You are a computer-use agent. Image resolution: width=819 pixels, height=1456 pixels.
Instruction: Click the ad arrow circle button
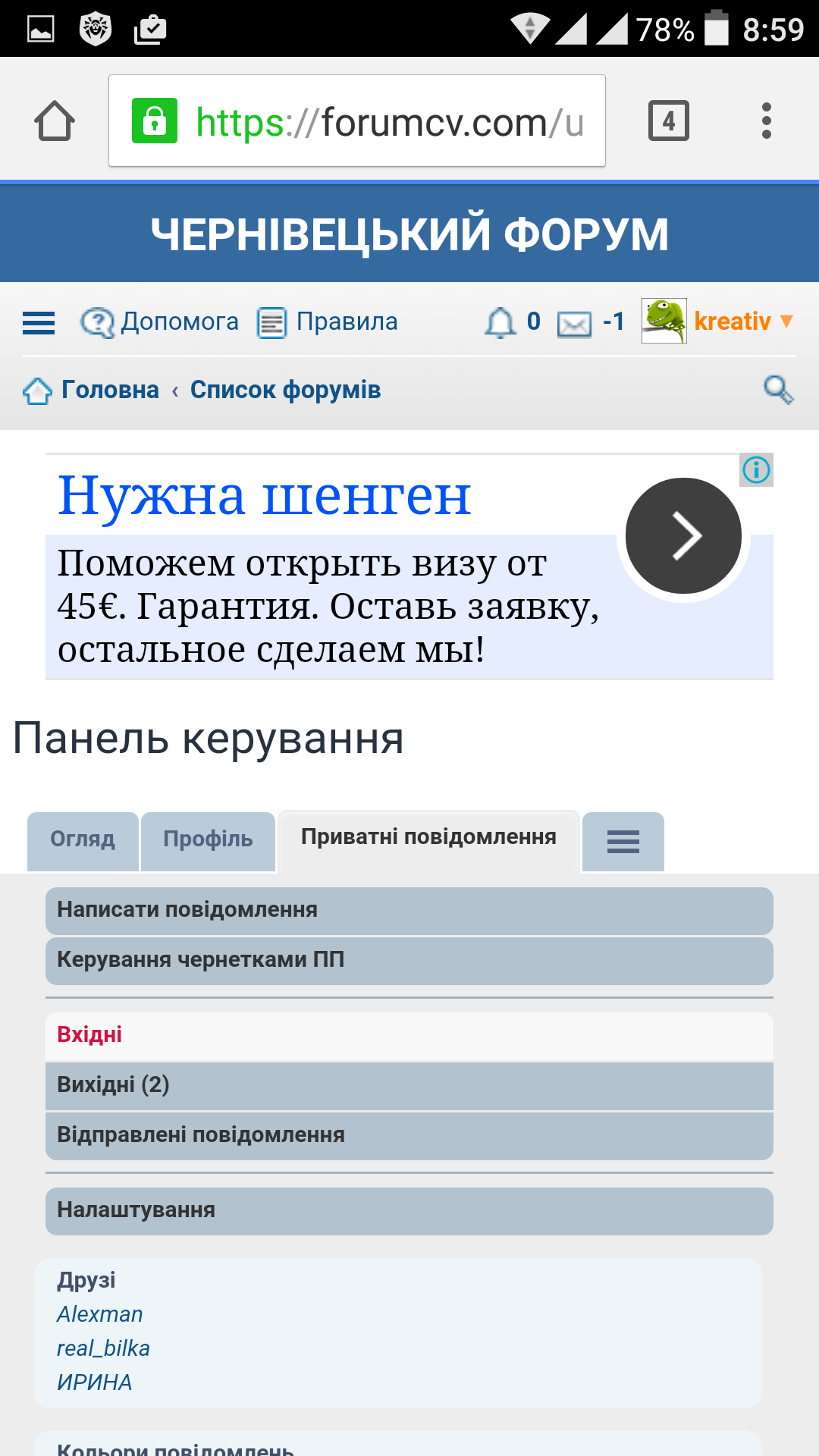click(x=683, y=536)
